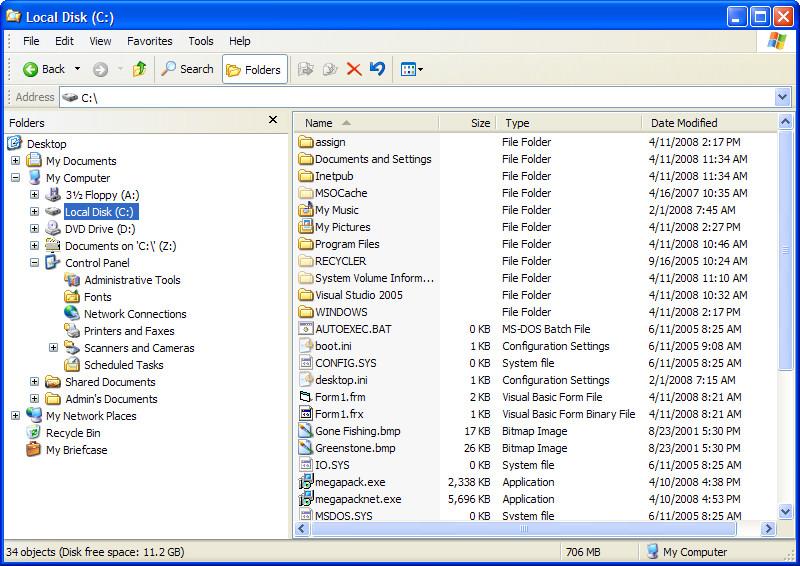
Task: Toggle the Folders pane button
Action: 255,69
